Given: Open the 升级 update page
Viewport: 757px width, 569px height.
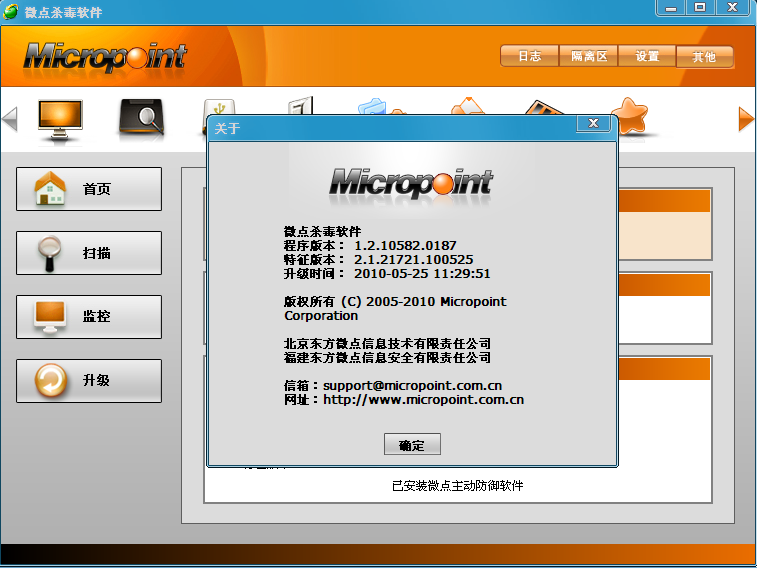Looking at the screenshot, I should tap(89, 381).
